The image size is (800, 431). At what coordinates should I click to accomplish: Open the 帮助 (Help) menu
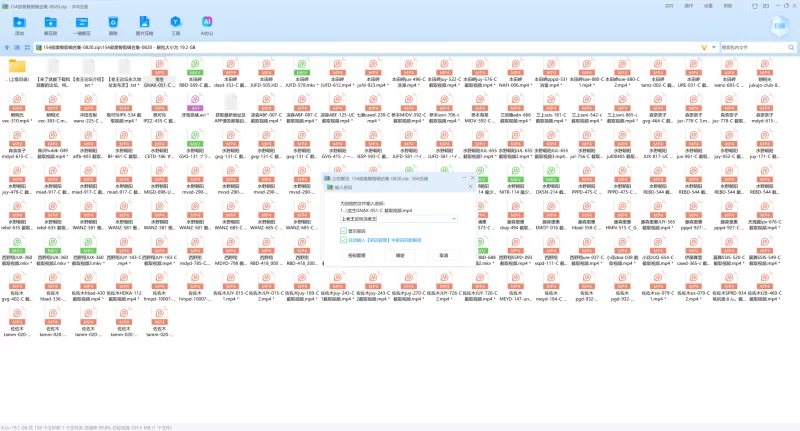(728, 6)
